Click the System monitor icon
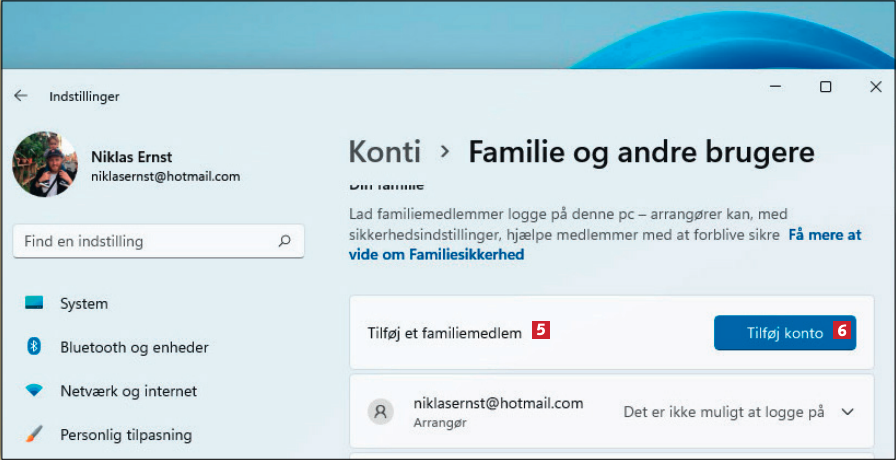The height and width of the screenshot is (460, 896). (34, 303)
